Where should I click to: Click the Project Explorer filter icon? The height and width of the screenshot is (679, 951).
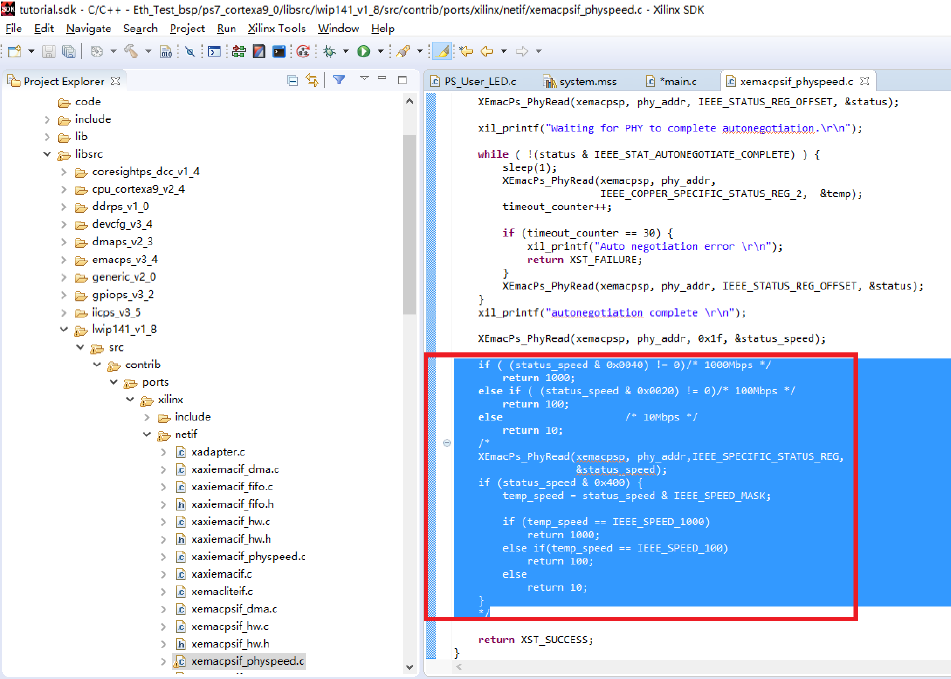click(x=339, y=80)
